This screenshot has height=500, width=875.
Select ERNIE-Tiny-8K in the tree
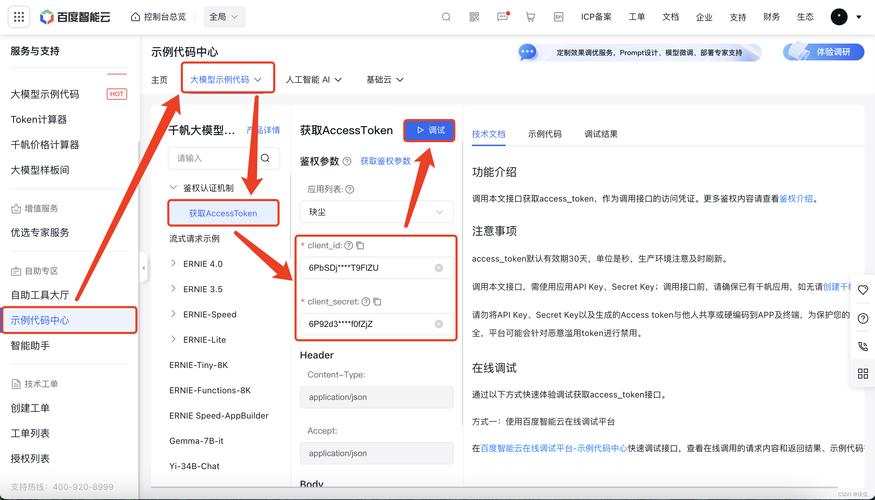coord(199,365)
